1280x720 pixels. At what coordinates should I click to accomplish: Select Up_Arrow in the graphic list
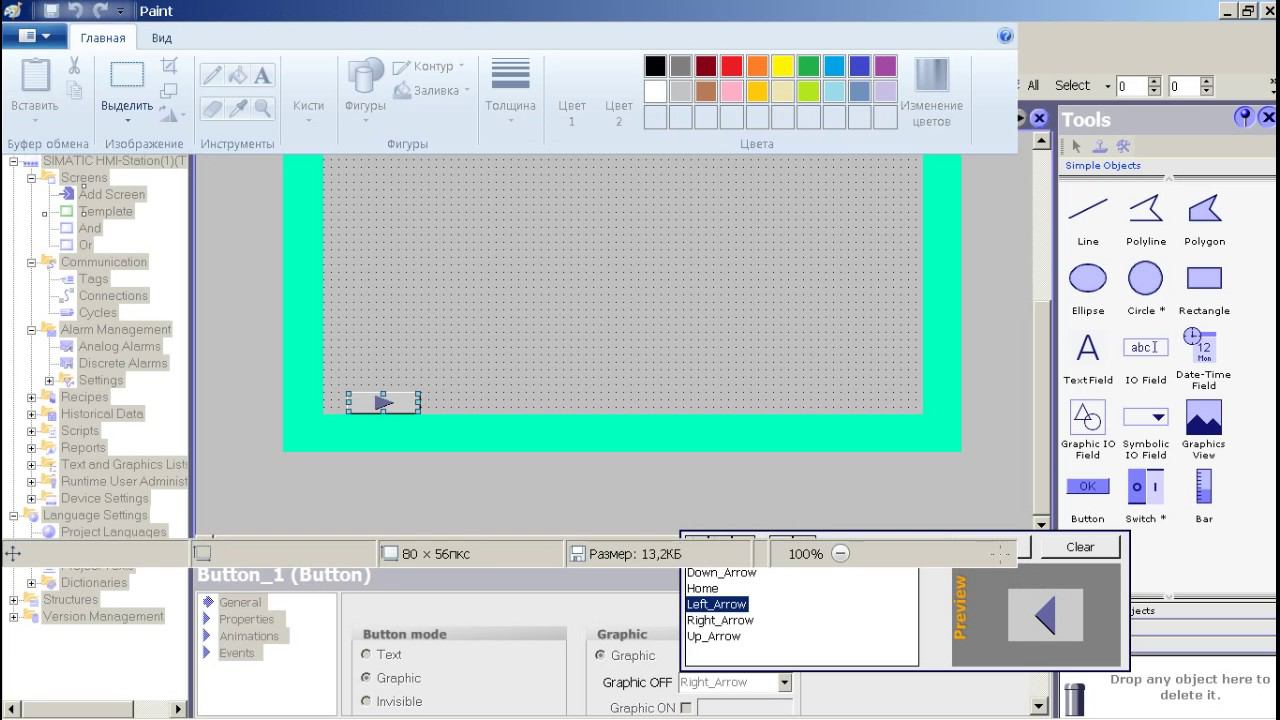point(714,636)
